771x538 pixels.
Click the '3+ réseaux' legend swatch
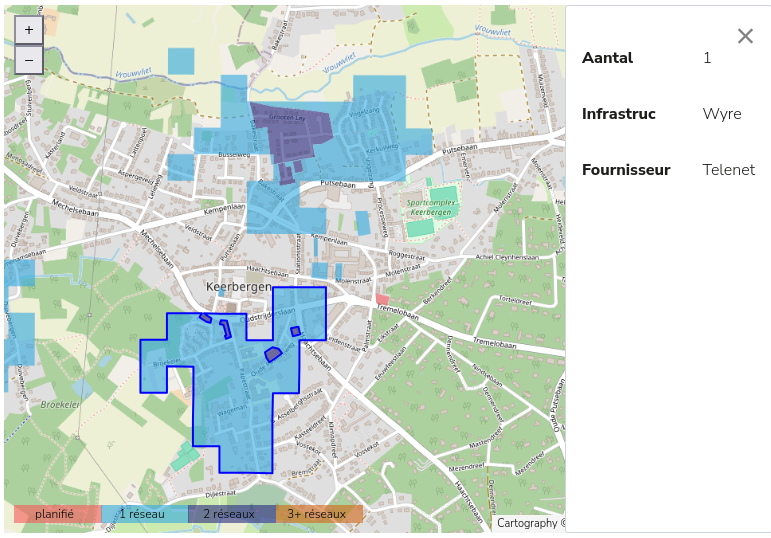tap(320, 514)
